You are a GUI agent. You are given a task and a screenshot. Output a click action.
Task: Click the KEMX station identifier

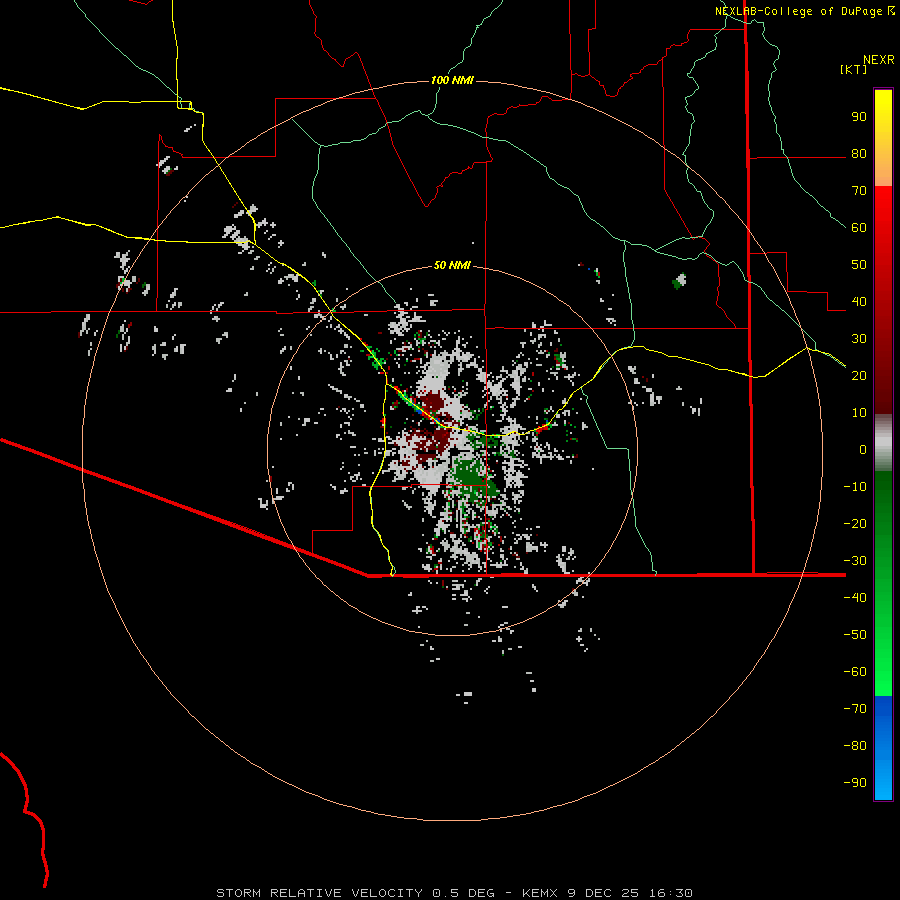pos(540,893)
